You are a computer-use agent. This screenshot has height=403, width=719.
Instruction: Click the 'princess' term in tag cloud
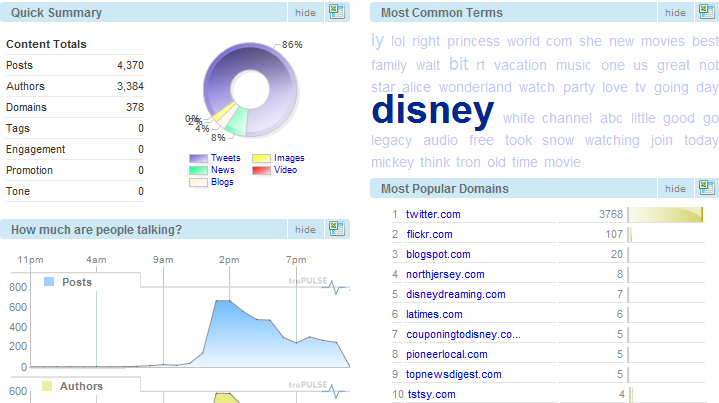pos(474,42)
